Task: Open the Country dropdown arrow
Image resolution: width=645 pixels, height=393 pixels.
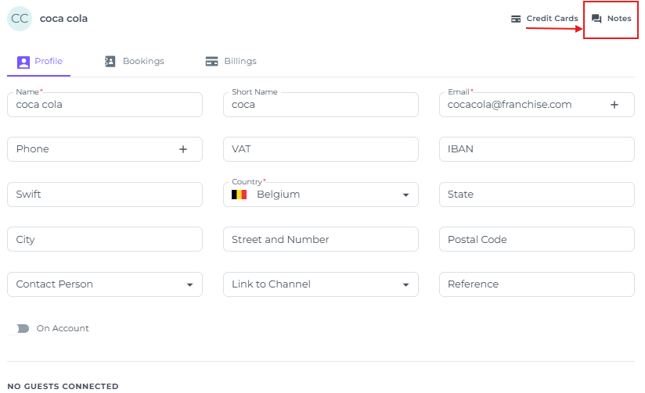Action: (406, 195)
